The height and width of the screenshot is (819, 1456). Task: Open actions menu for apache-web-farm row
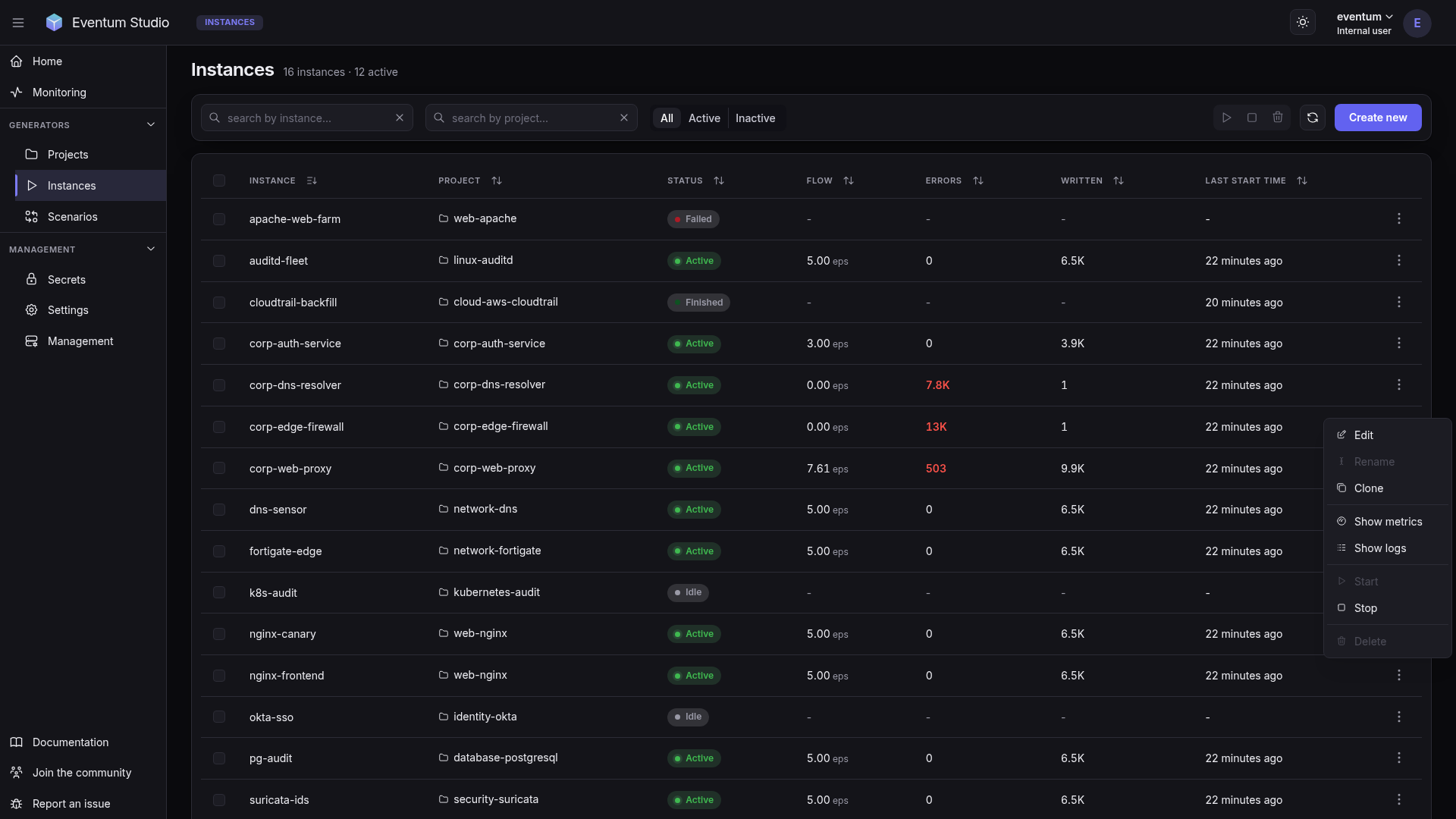[1399, 219]
